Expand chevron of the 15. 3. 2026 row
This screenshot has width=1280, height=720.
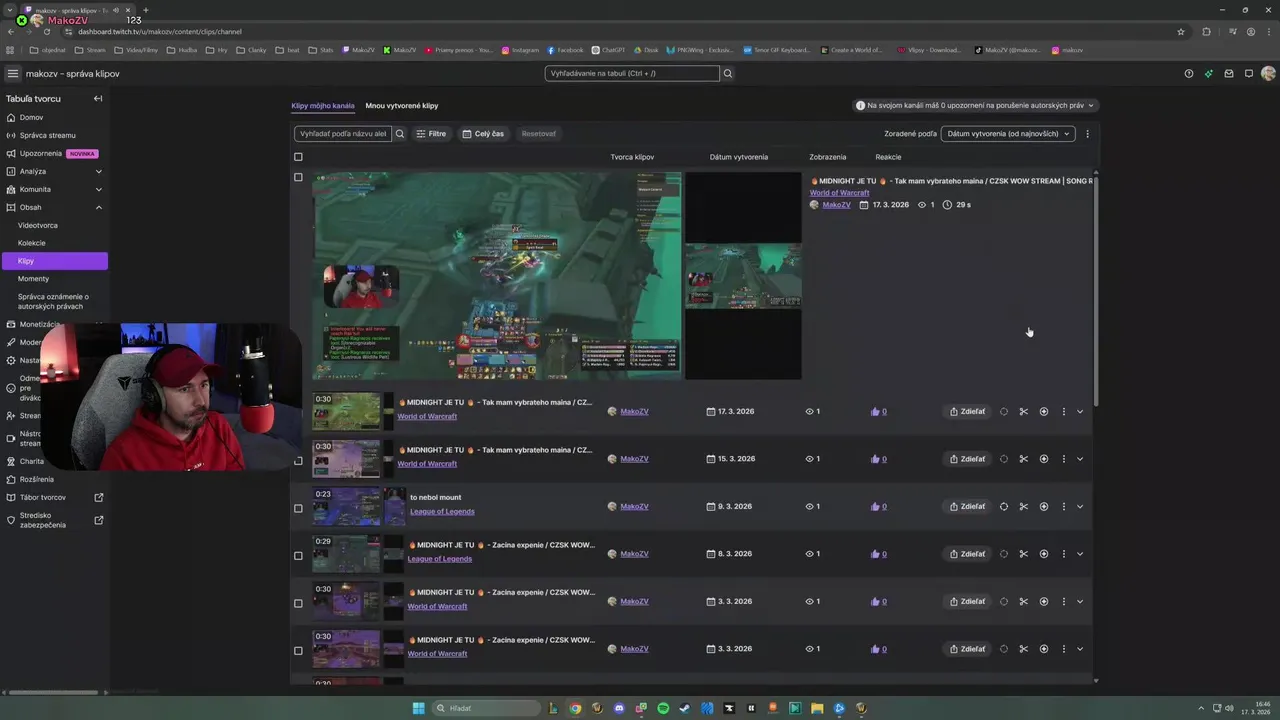(1080, 459)
